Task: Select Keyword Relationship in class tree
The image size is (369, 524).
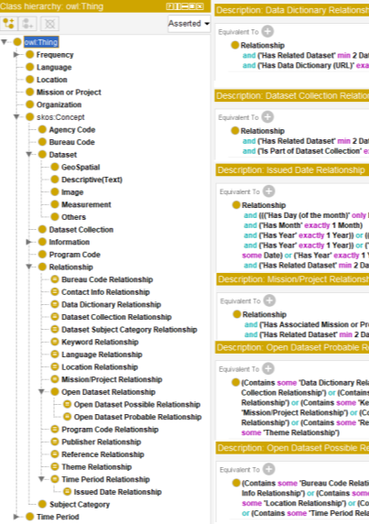Action: coord(100,342)
